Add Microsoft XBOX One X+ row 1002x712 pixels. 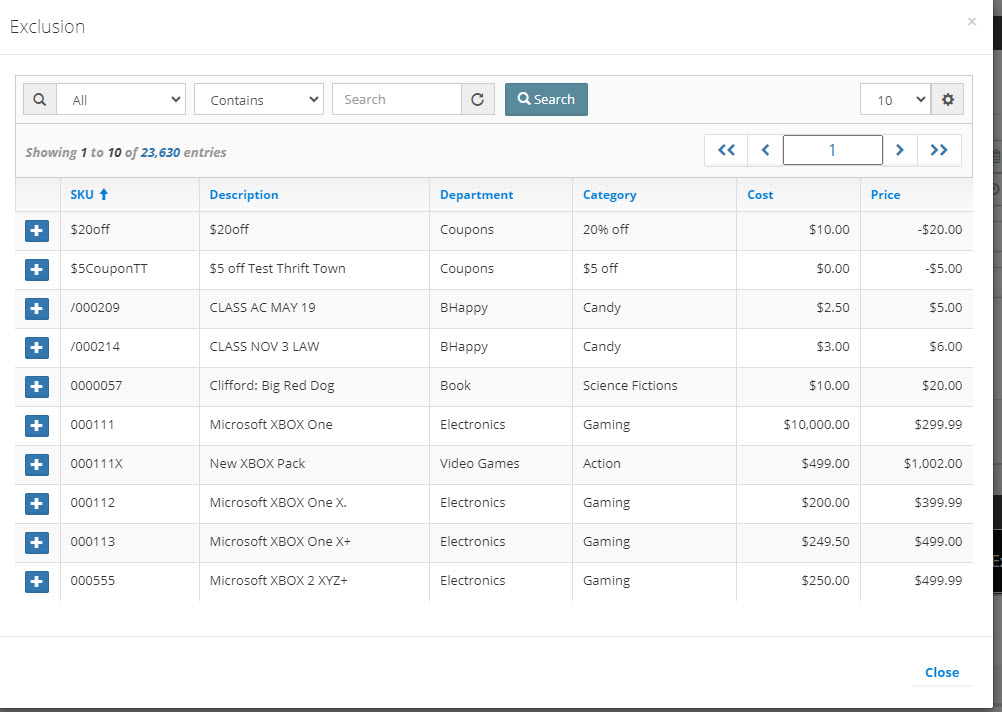pyautogui.click(x=37, y=543)
